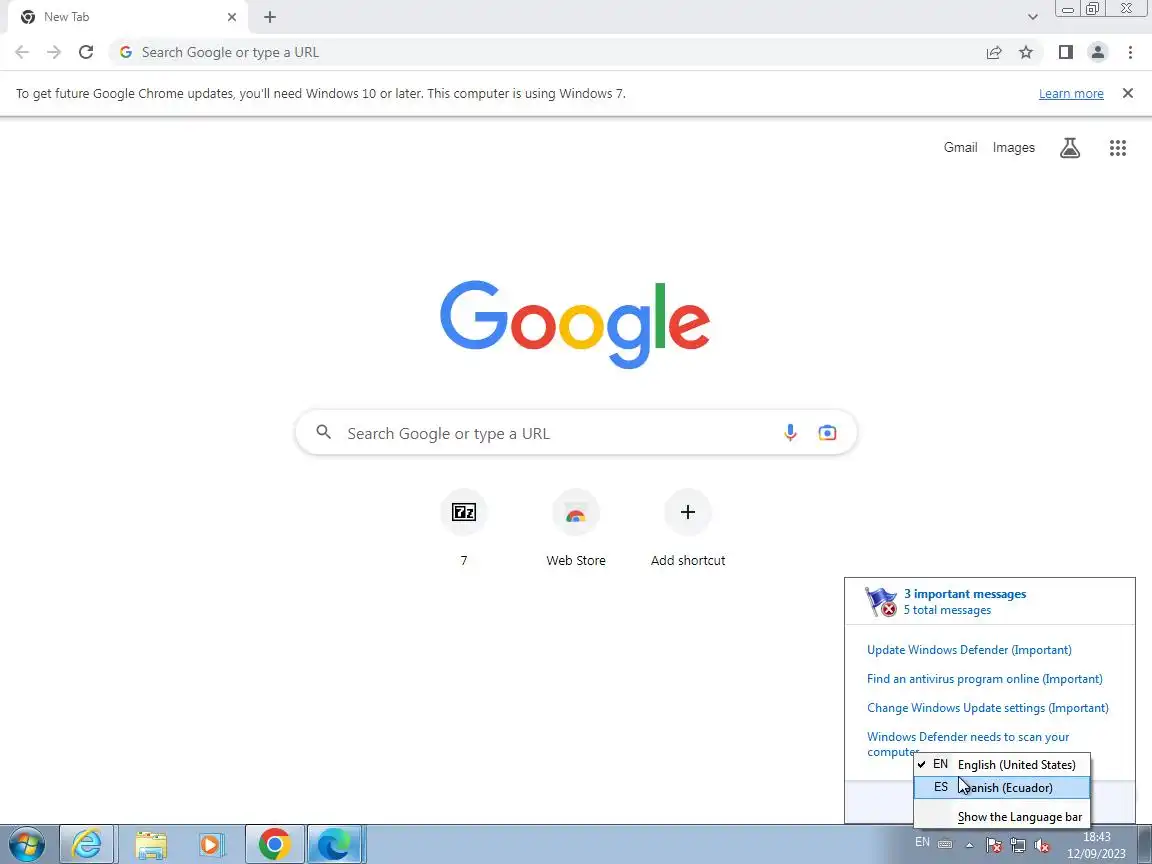This screenshot has height=864, width=1152.
Task: Click Change Windows Update settings link
Action: pyautogui.click(x=987, y=708)
